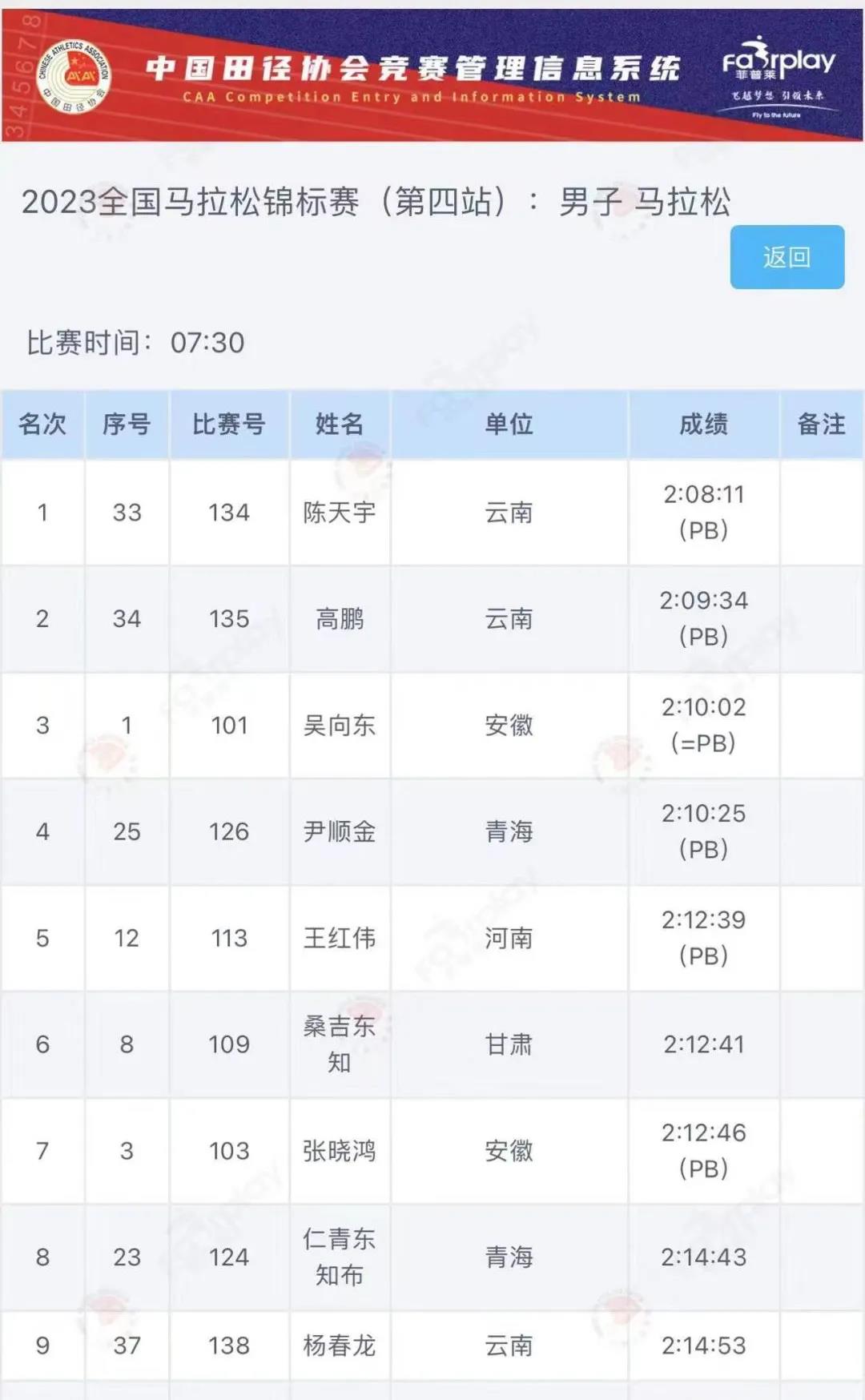Click the 序号 column header
Screen dimensions: 865x1400
tap(127, 424)
